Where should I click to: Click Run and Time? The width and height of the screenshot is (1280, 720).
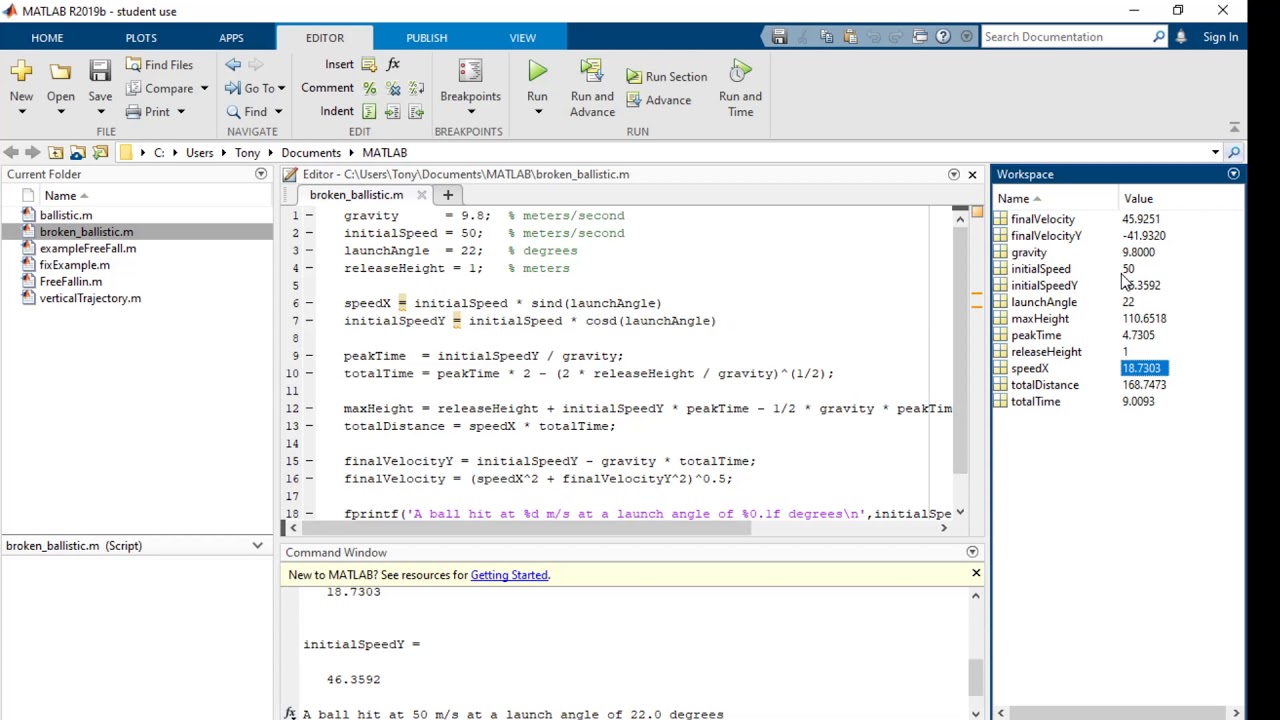pyautogui.click(x=740, y=88)
